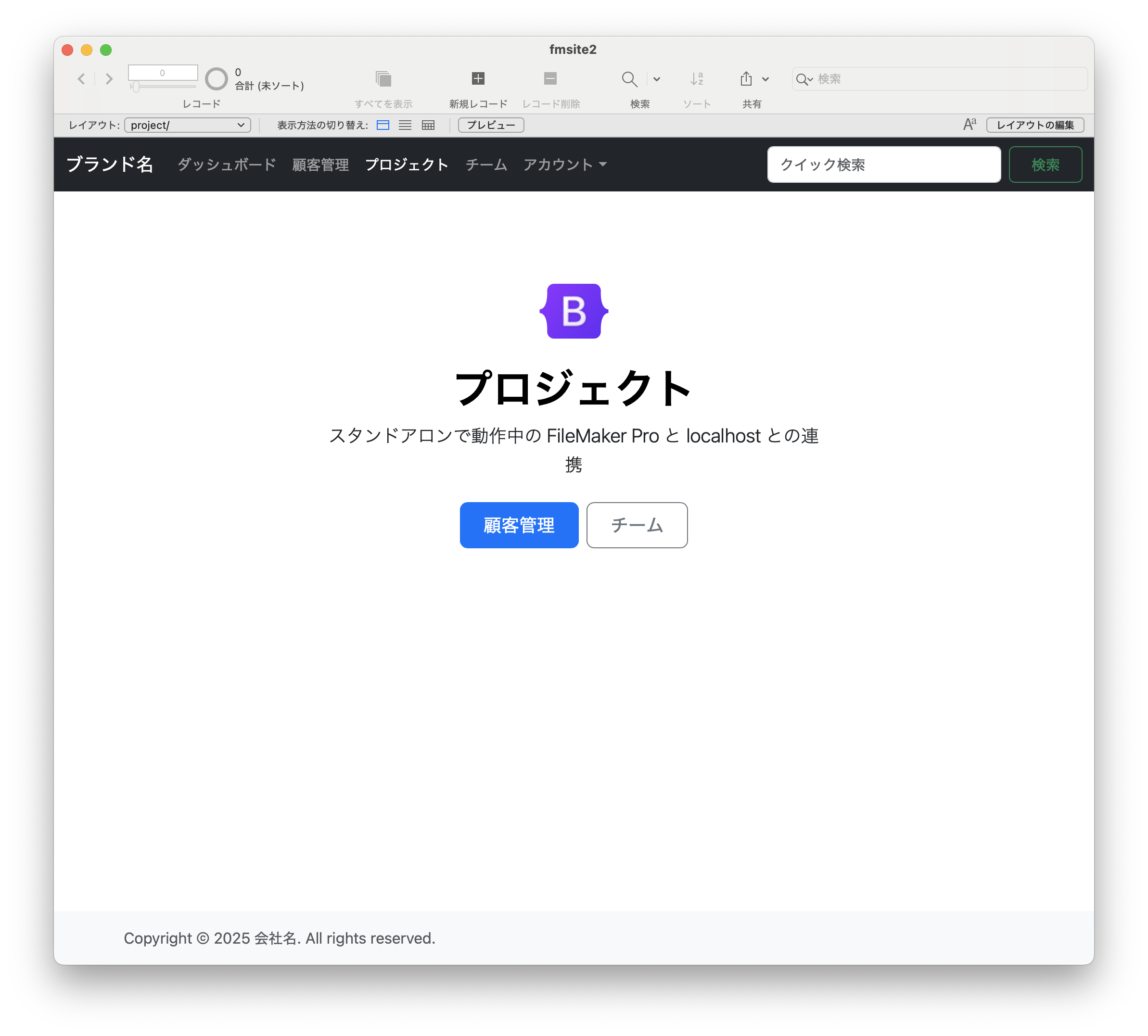
Task: Select the すべてを表示 show all icon
Action: 383,79
